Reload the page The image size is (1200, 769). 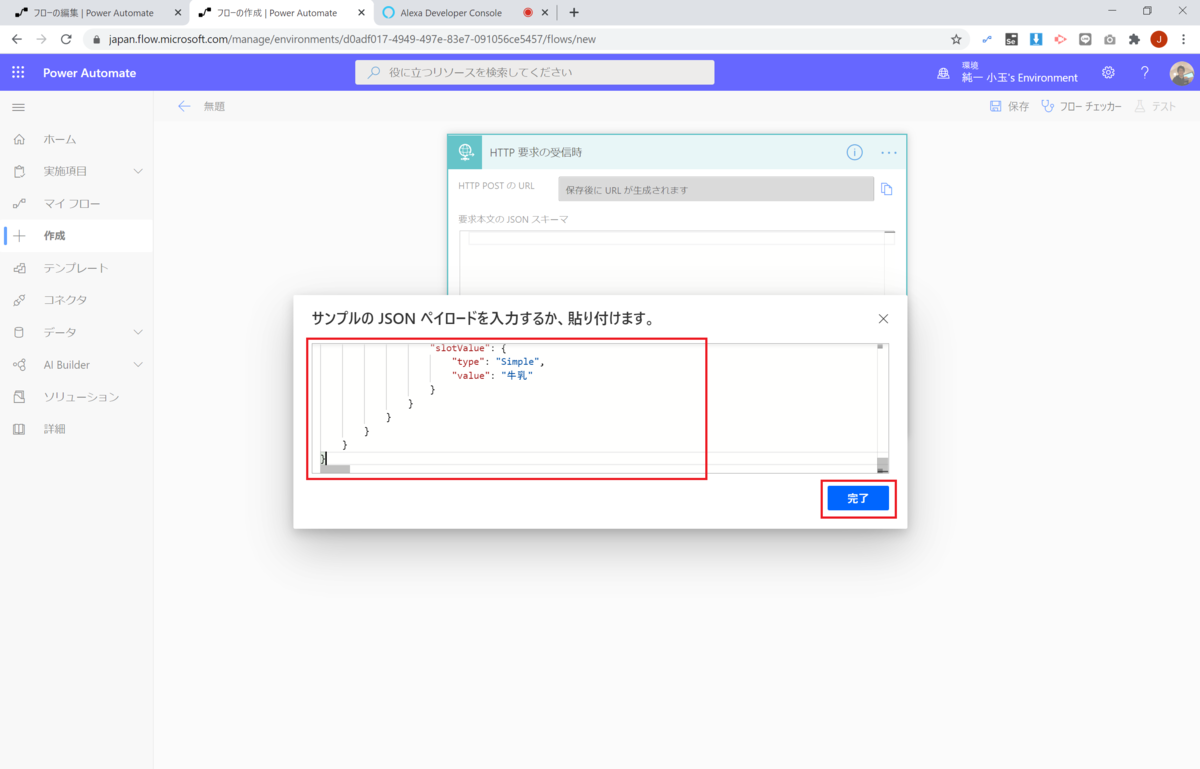coord(66,39)
